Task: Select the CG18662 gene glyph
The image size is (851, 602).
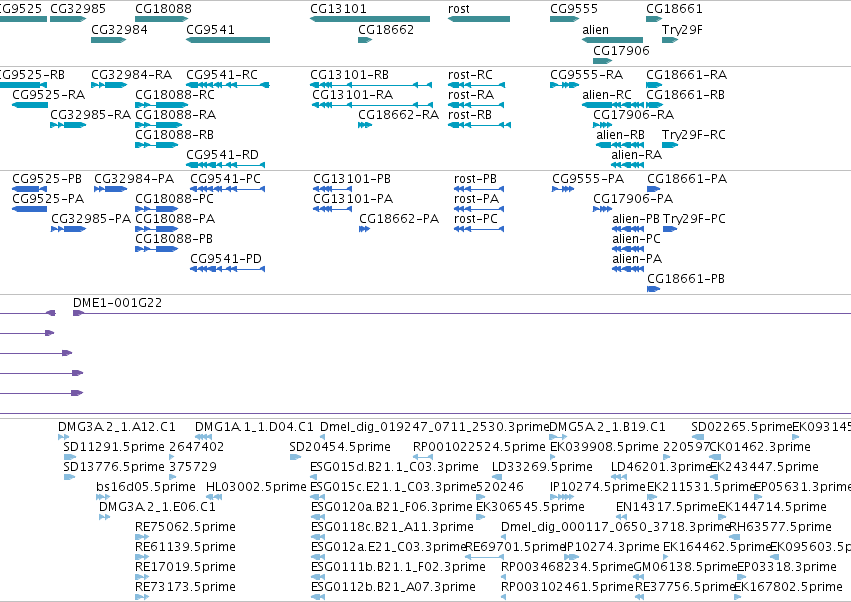Action: (365, 40)
